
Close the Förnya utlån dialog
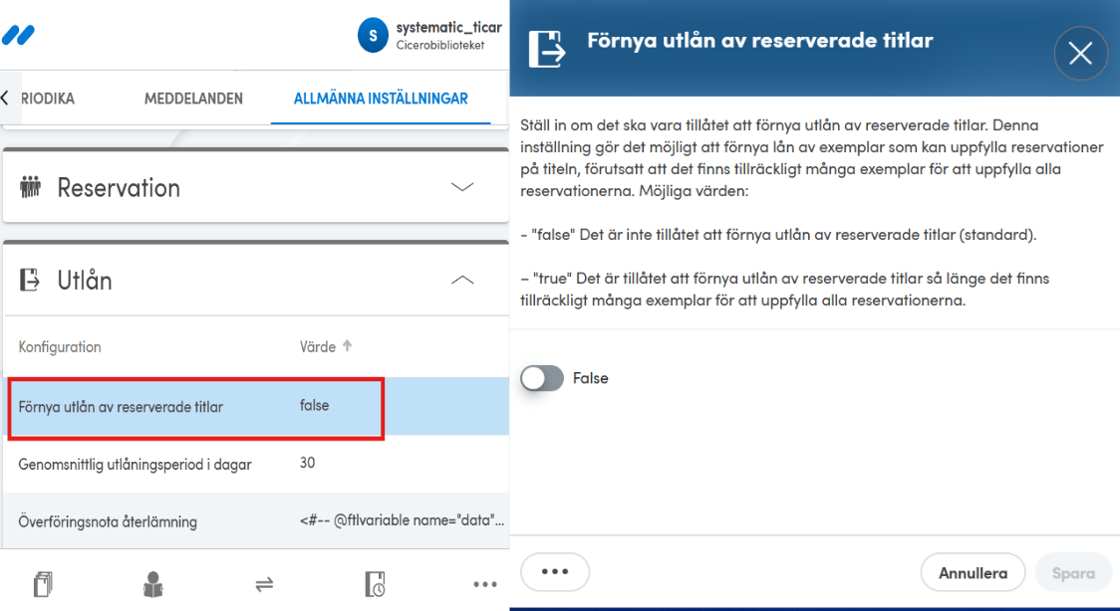pos(1080,53)
